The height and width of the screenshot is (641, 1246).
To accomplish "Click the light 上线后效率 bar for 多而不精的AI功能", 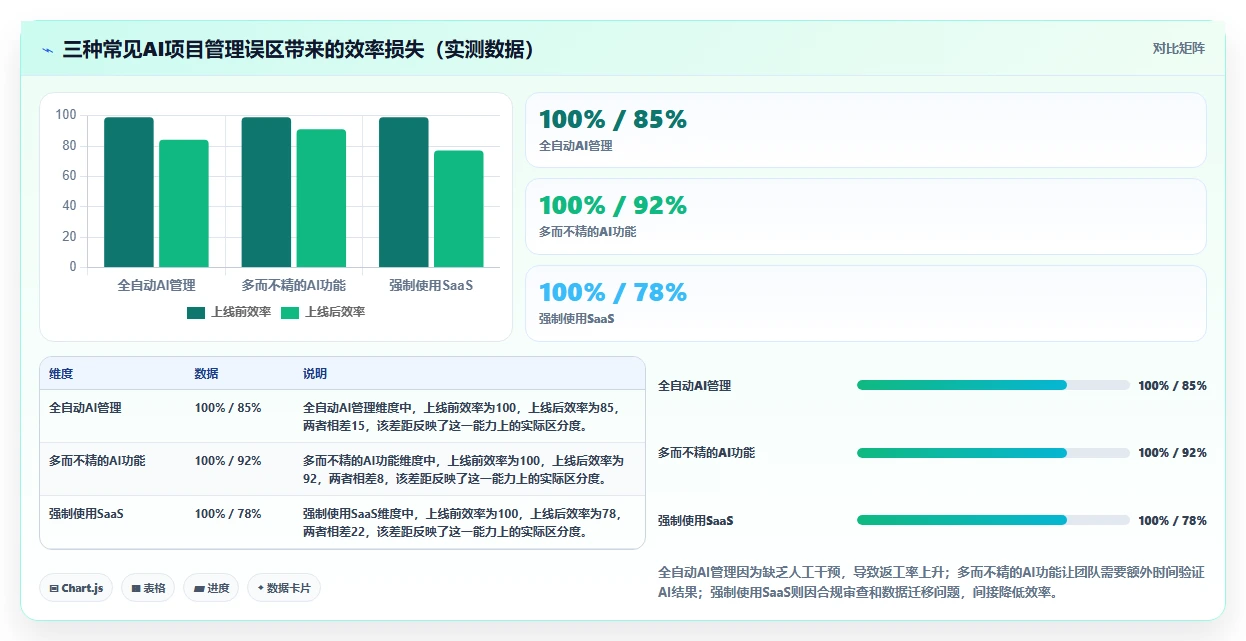I will point(321,198).
